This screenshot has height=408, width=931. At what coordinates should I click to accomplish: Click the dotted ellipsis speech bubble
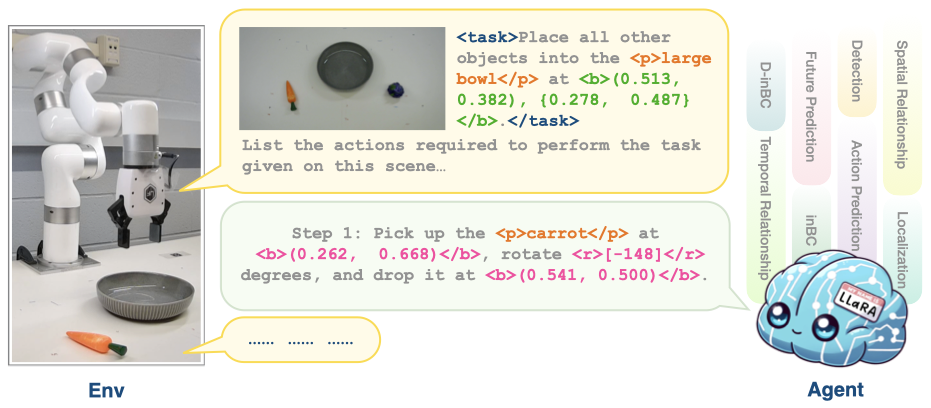(x=300, y=341)
